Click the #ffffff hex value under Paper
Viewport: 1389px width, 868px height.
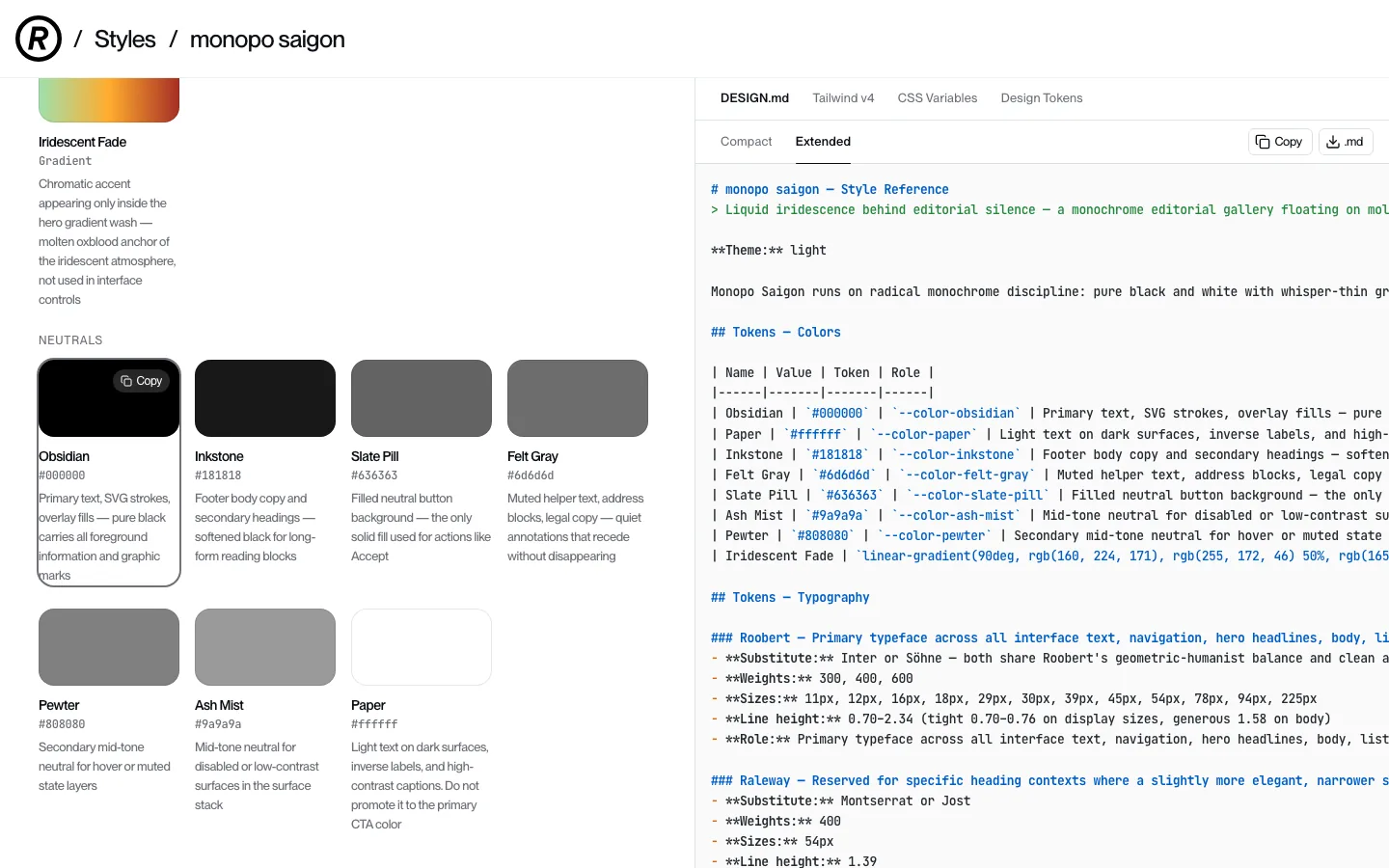tap(374, 724)
